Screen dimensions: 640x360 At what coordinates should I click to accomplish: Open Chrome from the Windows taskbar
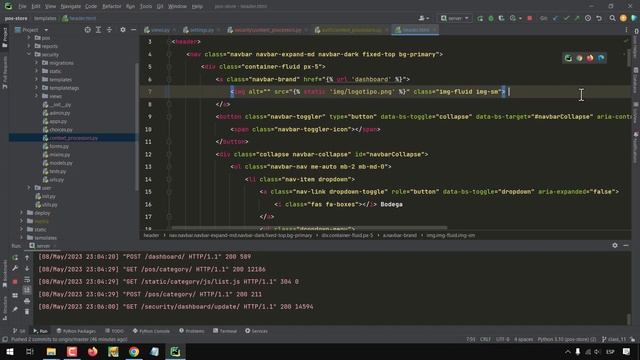coord(134,352)
